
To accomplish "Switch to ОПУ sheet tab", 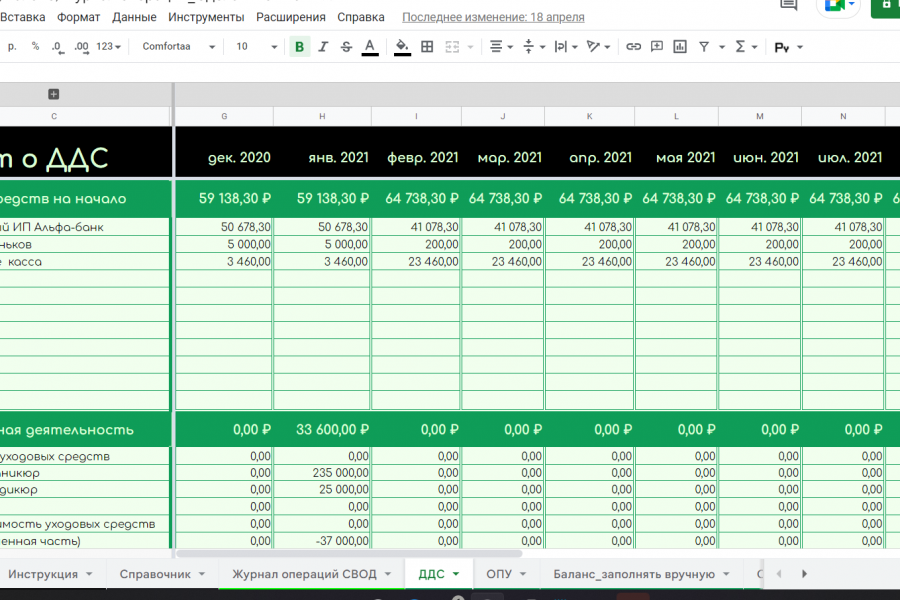I will [499, 574].
